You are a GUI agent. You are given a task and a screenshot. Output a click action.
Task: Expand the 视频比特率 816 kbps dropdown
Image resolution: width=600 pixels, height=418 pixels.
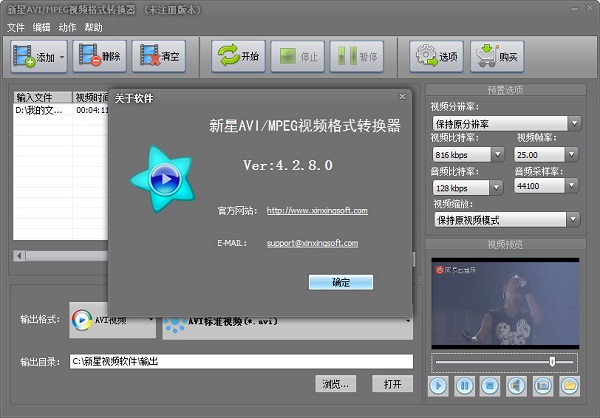(497, 155)
